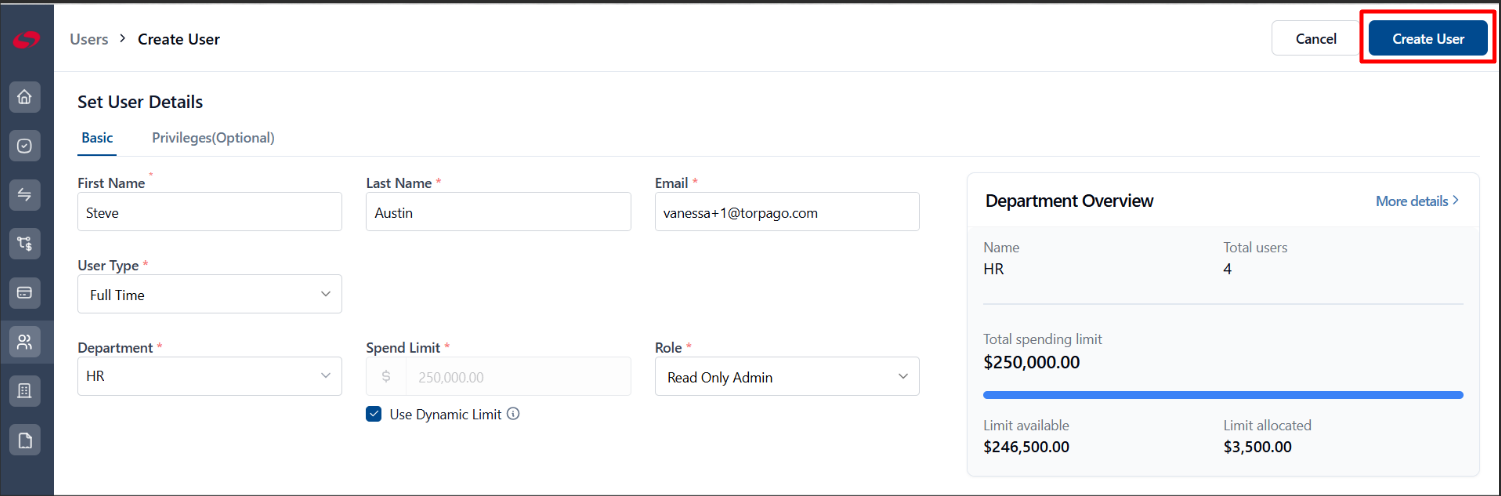Uncheck the Use Dynamic Limit checkbox
1501x496 pixels.
click(x=374, y=414)
